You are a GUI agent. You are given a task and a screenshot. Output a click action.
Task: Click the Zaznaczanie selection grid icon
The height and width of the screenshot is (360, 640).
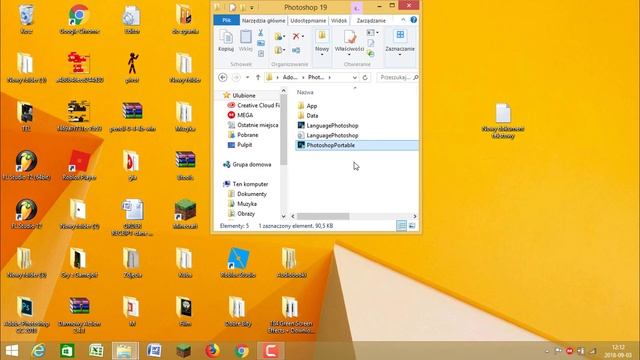point(400,35)
